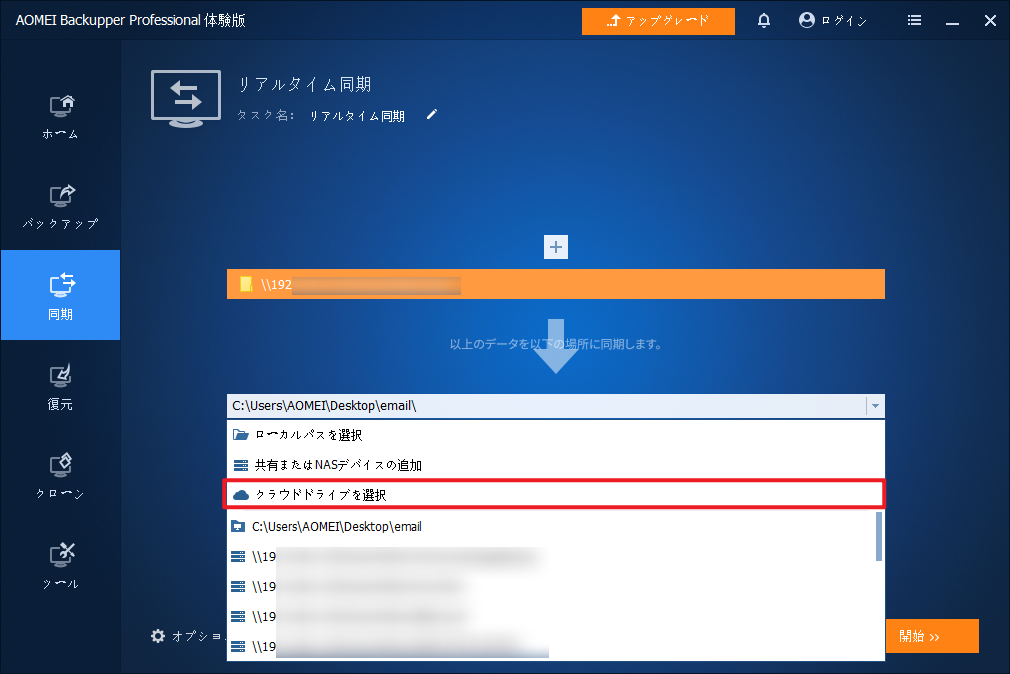Click Login (ログイン) account link

point(832,21)
